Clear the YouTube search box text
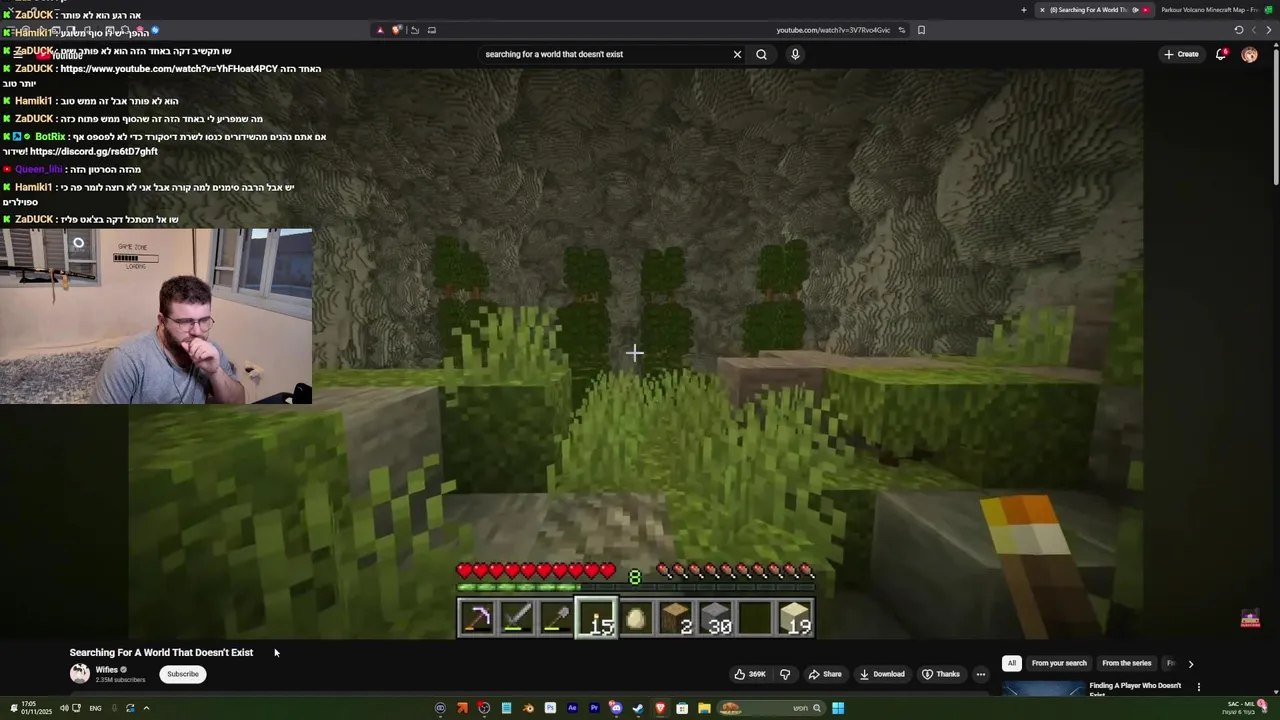The image size is (1280, 720). [x=737, y=54]
